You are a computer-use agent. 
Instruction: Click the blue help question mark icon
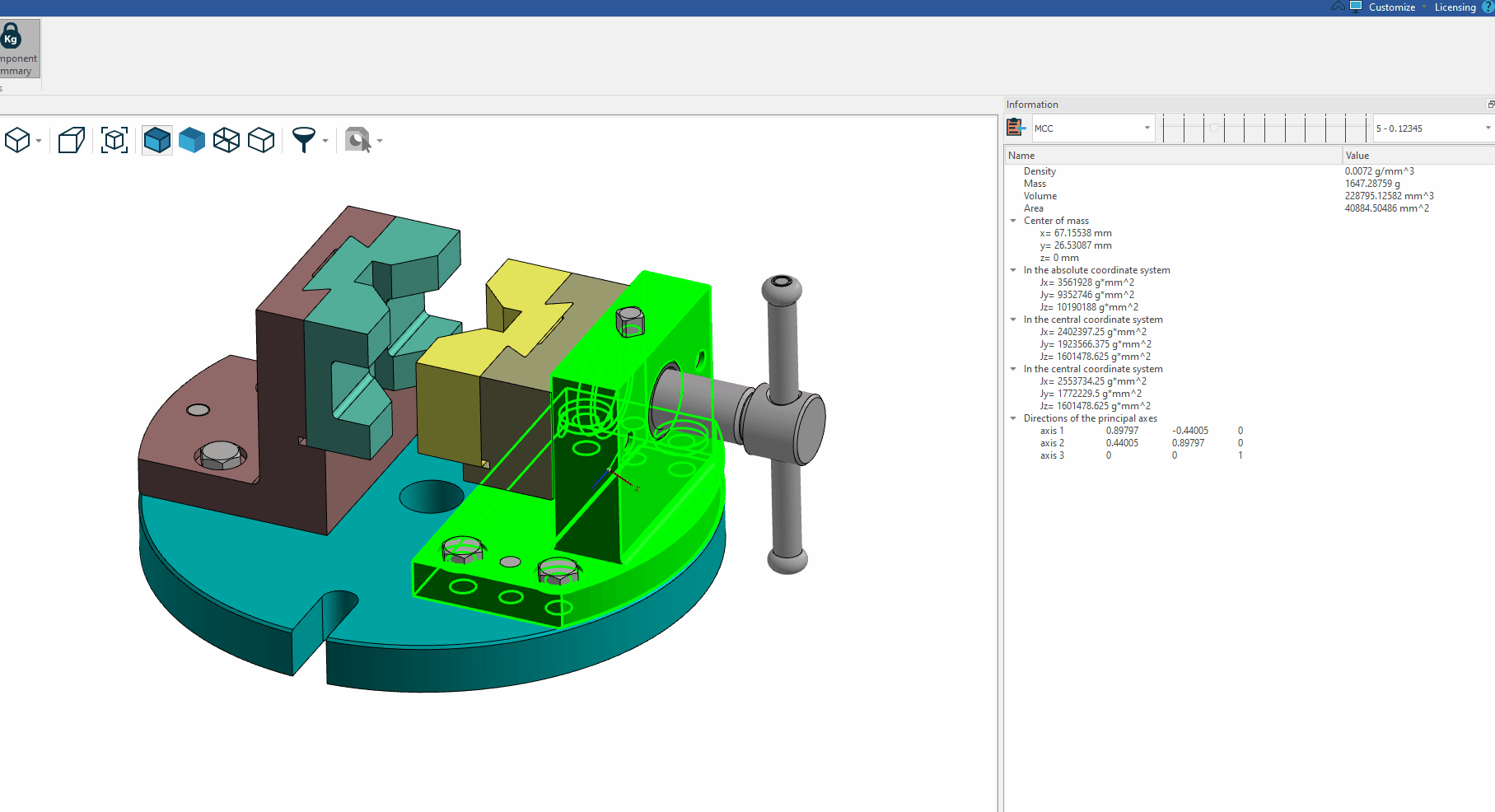(1488, 7)
